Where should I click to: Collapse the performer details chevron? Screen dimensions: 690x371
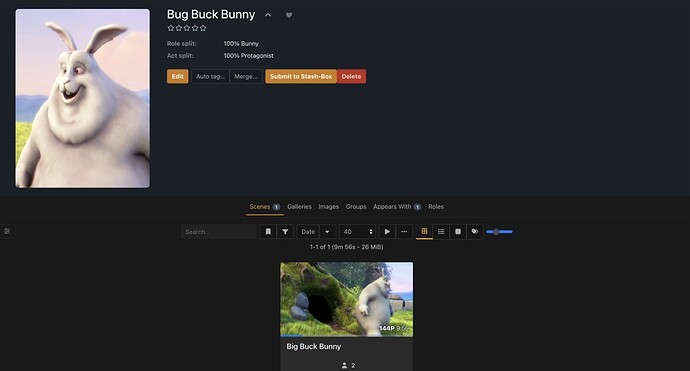[268, 15]
